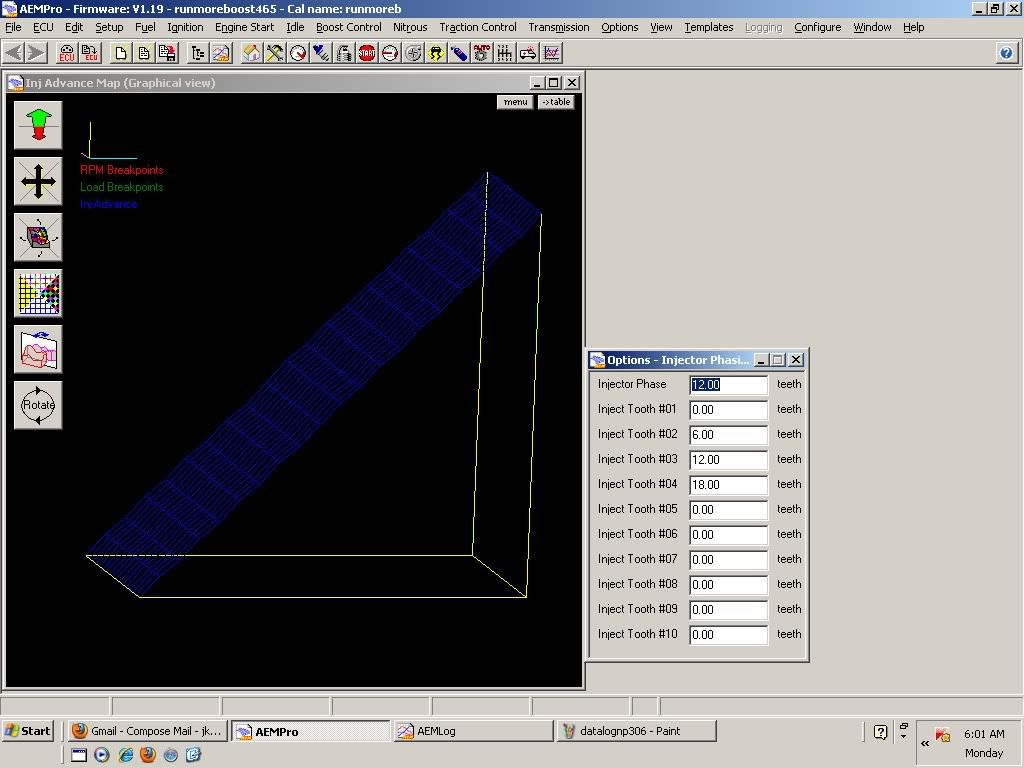Click the chart logging toolbar icon

tap(551, 53)
